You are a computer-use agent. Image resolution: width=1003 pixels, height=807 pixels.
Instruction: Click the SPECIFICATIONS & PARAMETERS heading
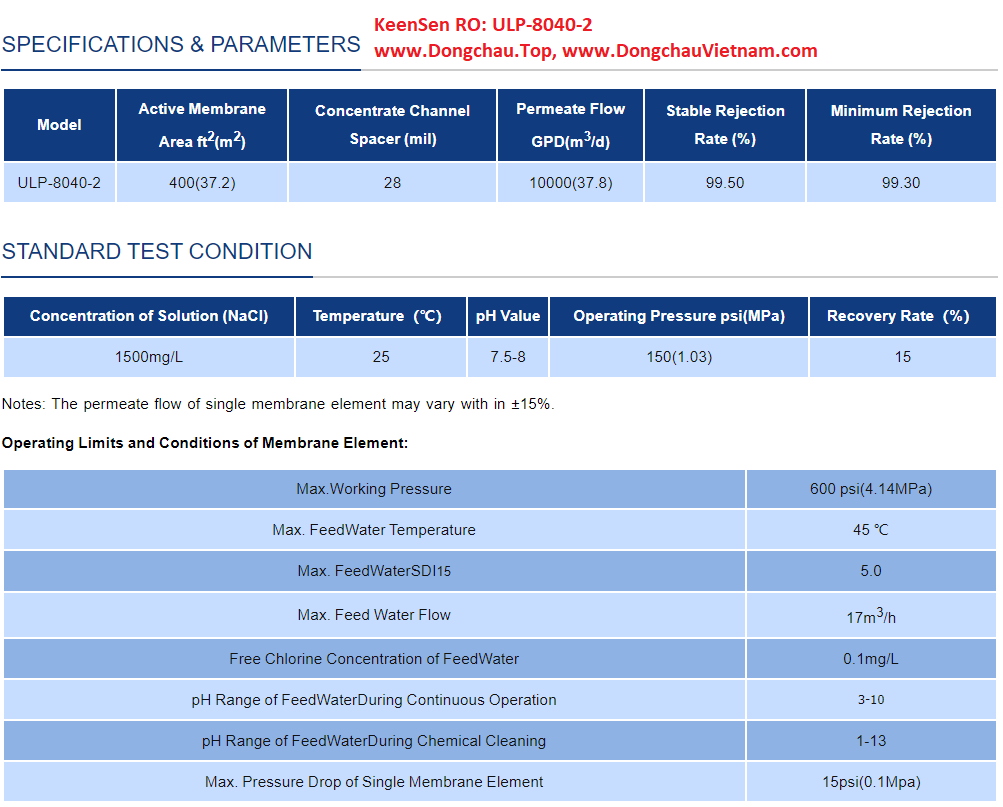click(181, 45)
